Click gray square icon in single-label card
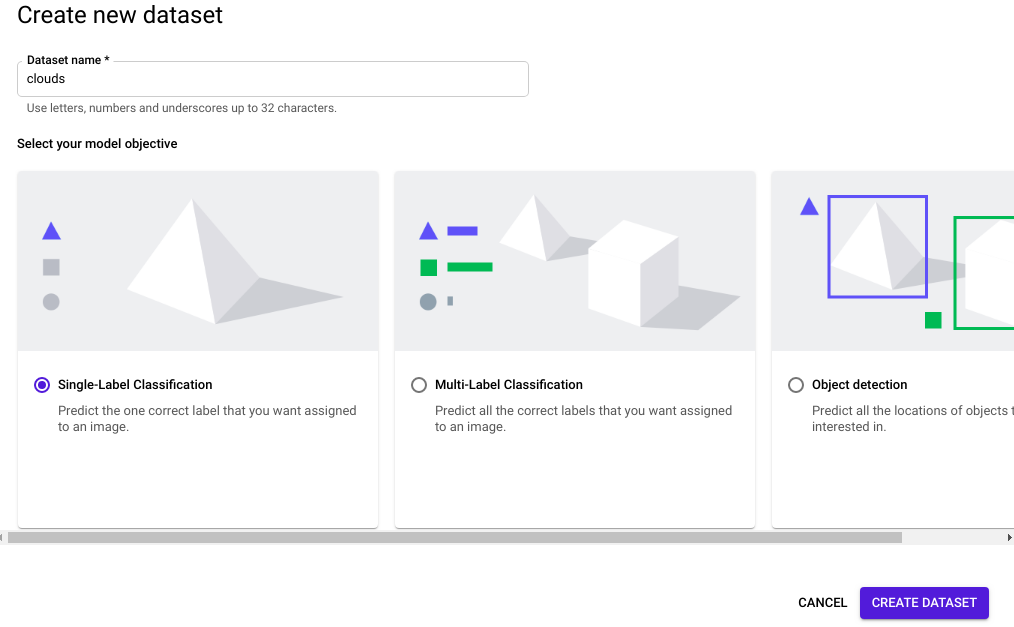This screenshot has height=627, width=1014. [51, 267]
